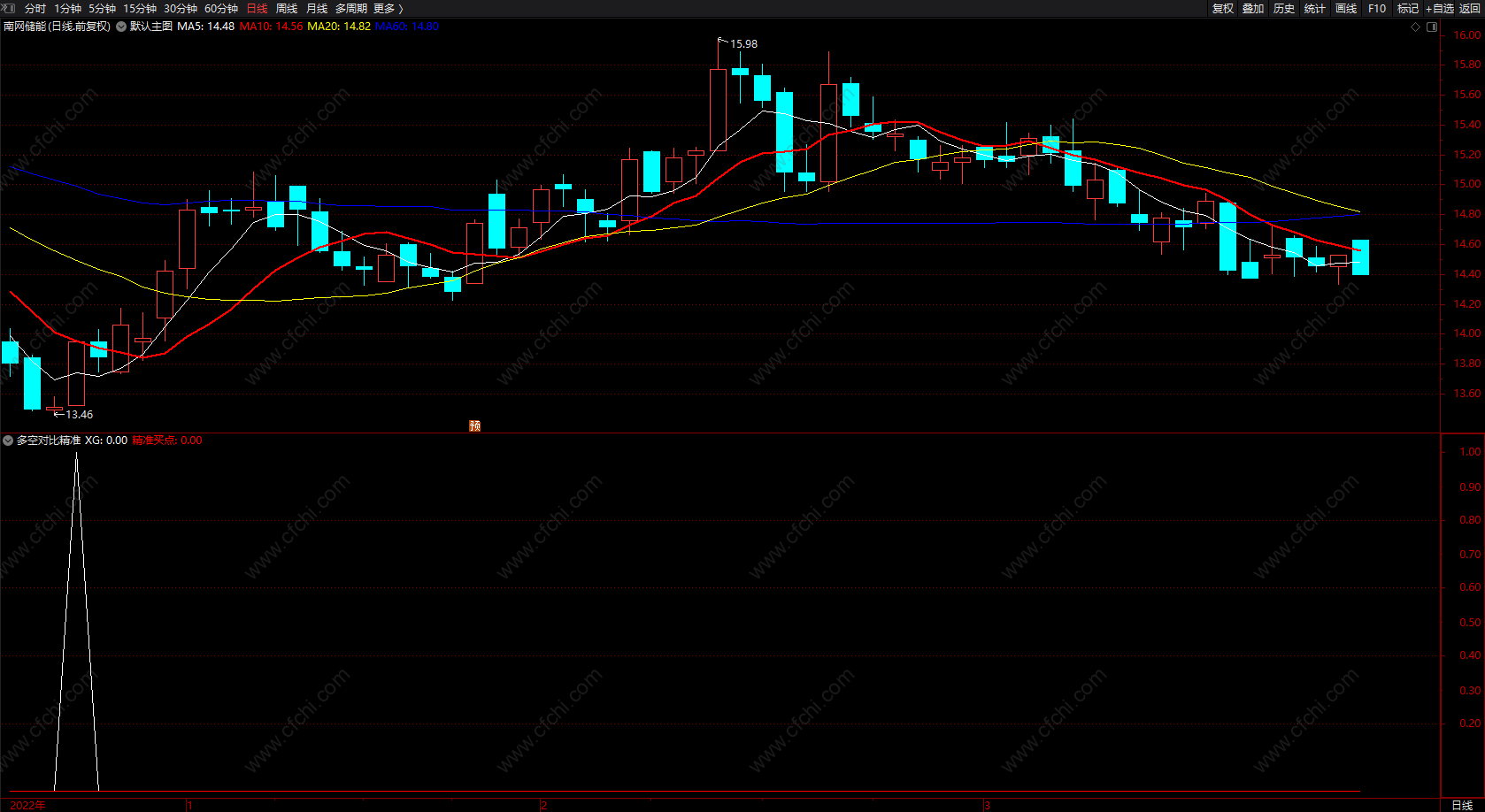Expand the 更多 periods list
The width and height of the screenshot is (1485, 812).
(388, 9)
